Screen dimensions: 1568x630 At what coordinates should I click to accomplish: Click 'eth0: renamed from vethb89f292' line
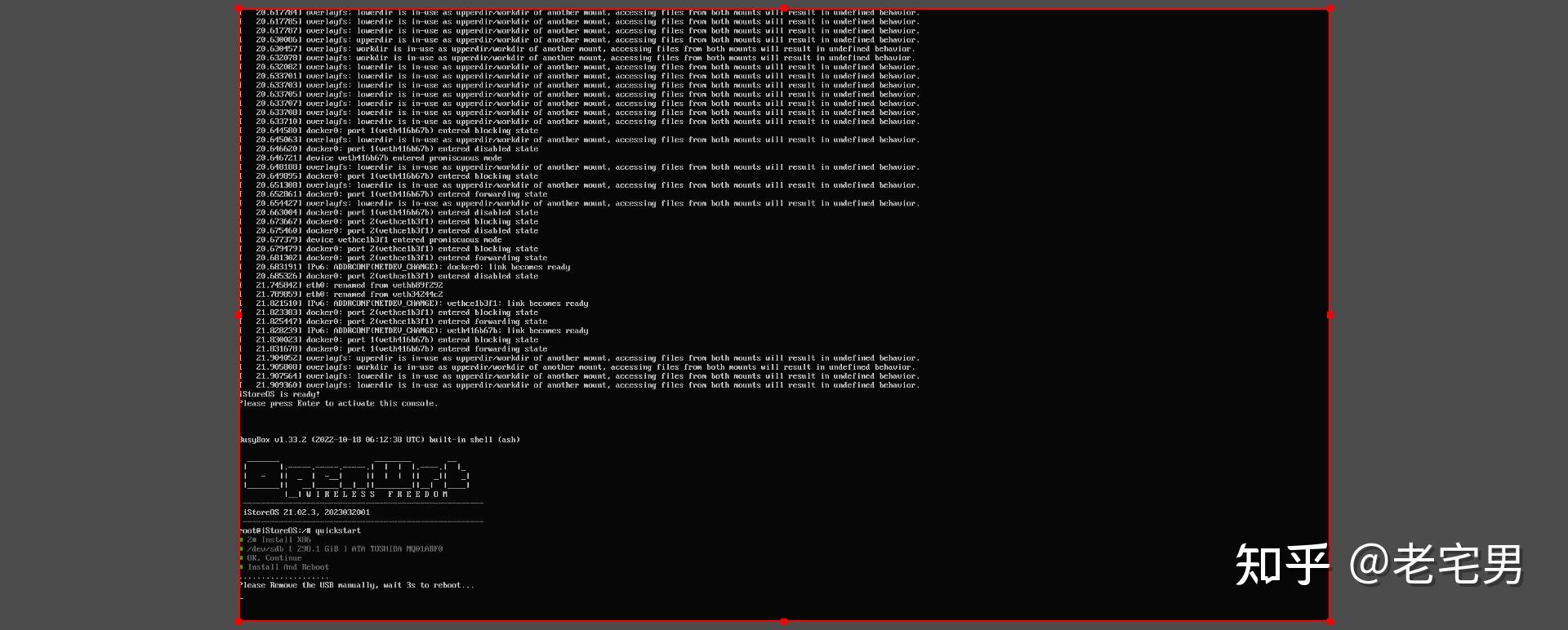341,286
